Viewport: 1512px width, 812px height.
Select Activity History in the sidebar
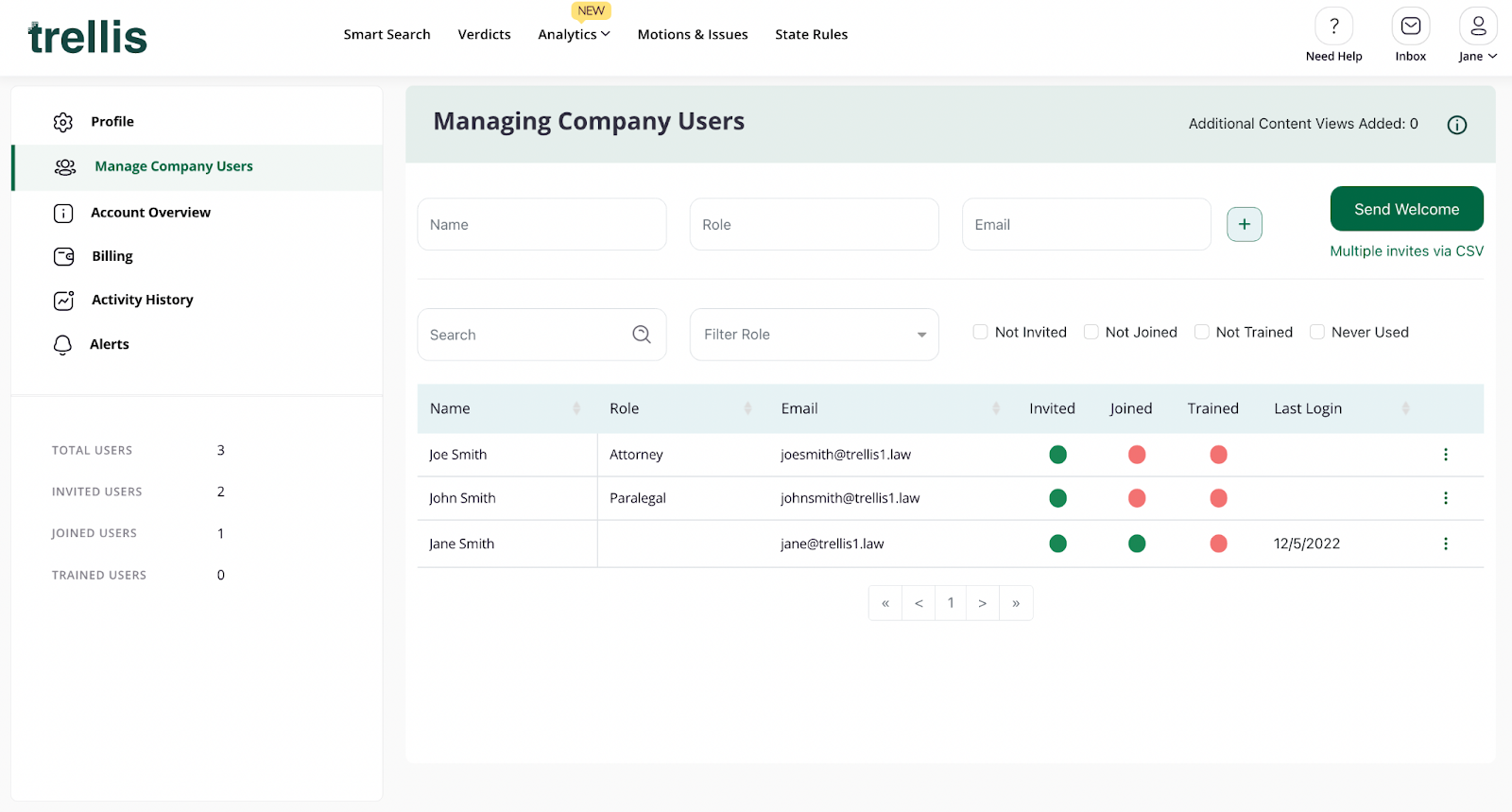(x=142, y=300)
